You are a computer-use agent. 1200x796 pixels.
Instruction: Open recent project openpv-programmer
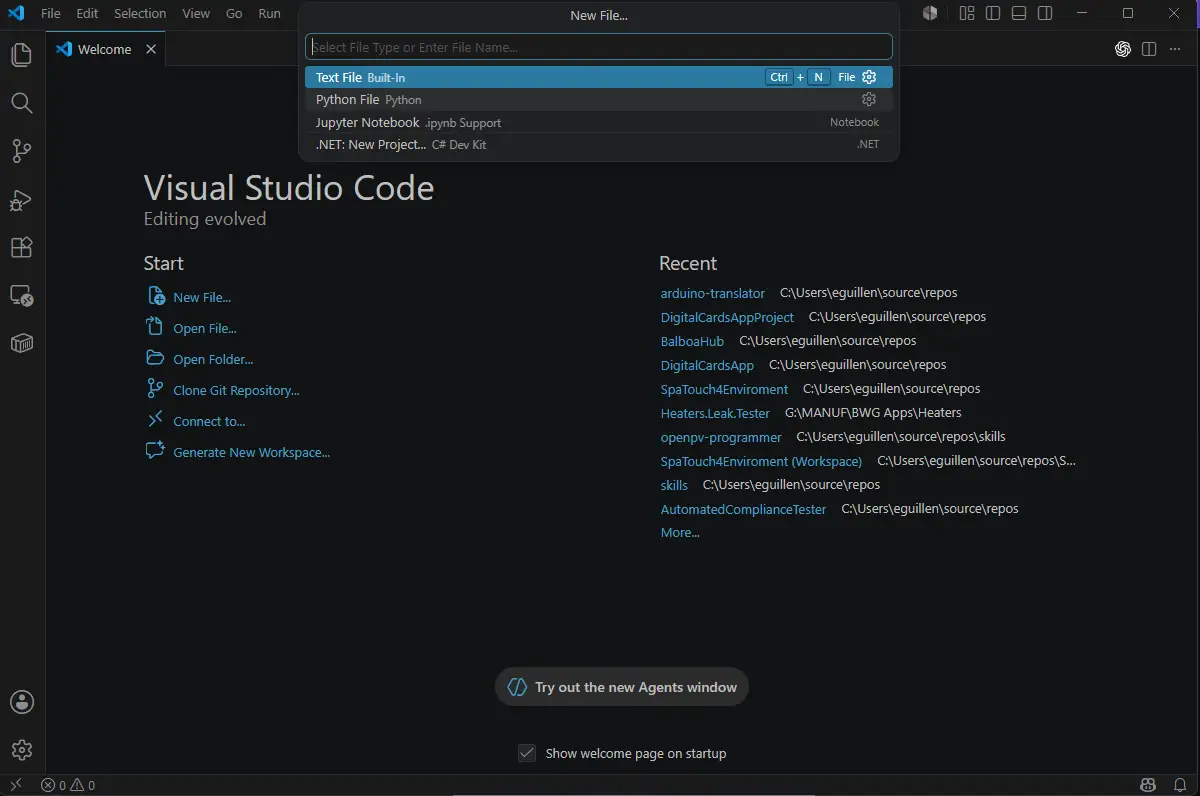pos(721,437)
